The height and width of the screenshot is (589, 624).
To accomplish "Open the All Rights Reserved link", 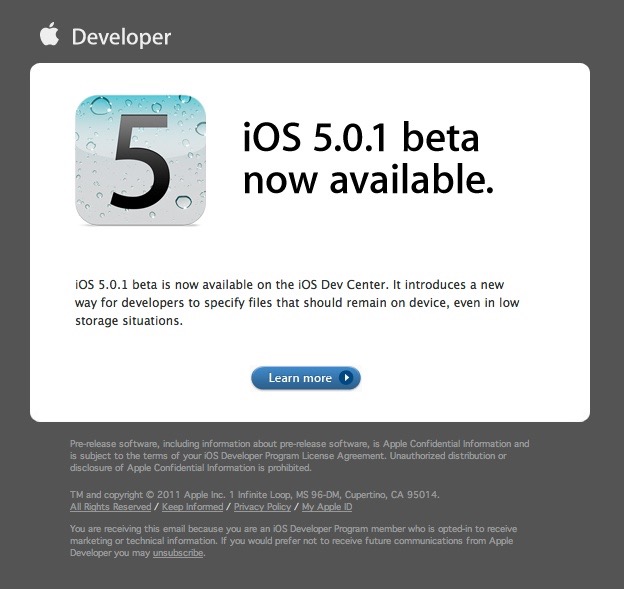I will 111,507.
